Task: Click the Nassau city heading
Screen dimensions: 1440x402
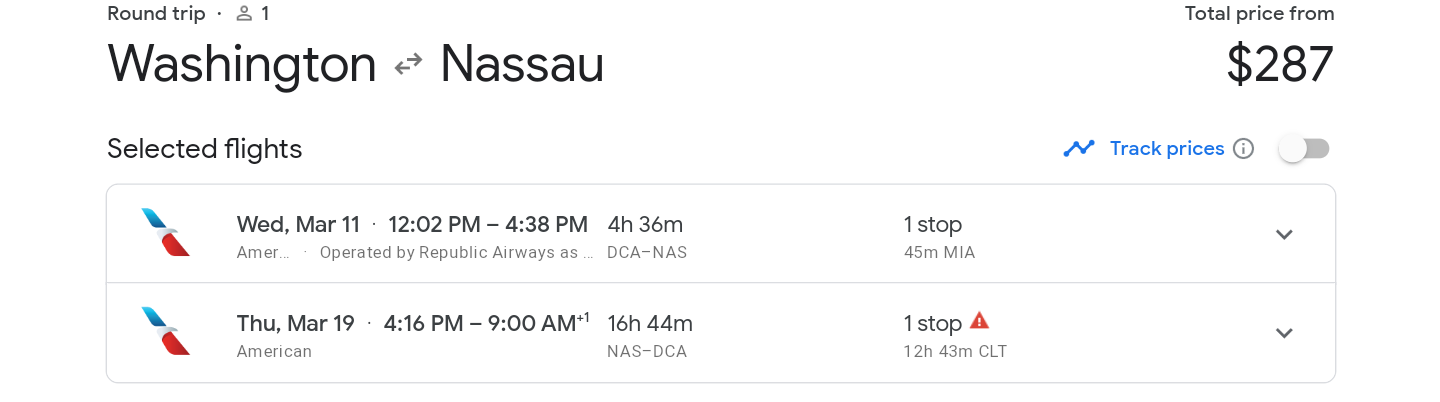Action: [522, 65]
